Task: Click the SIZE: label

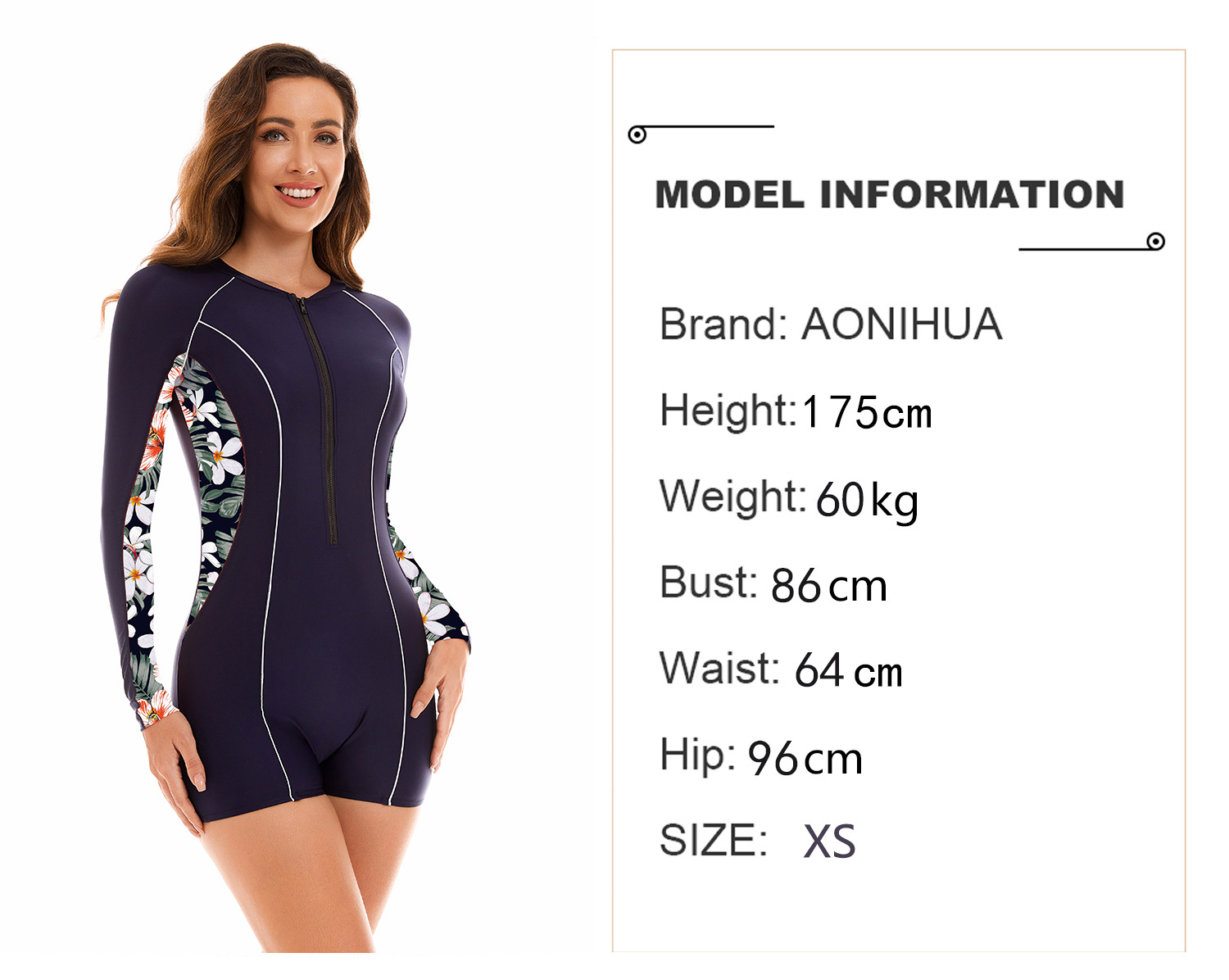Action: (x=713, y=841)
